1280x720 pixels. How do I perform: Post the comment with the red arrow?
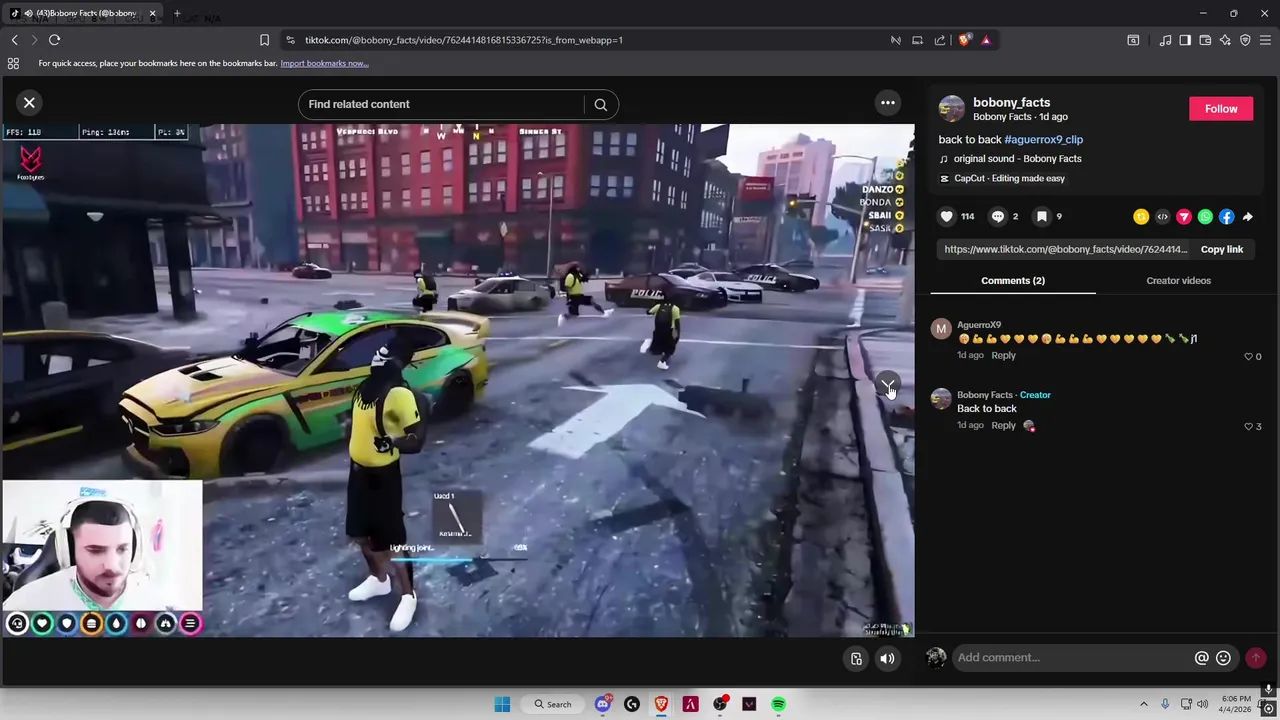(1255, 658)
